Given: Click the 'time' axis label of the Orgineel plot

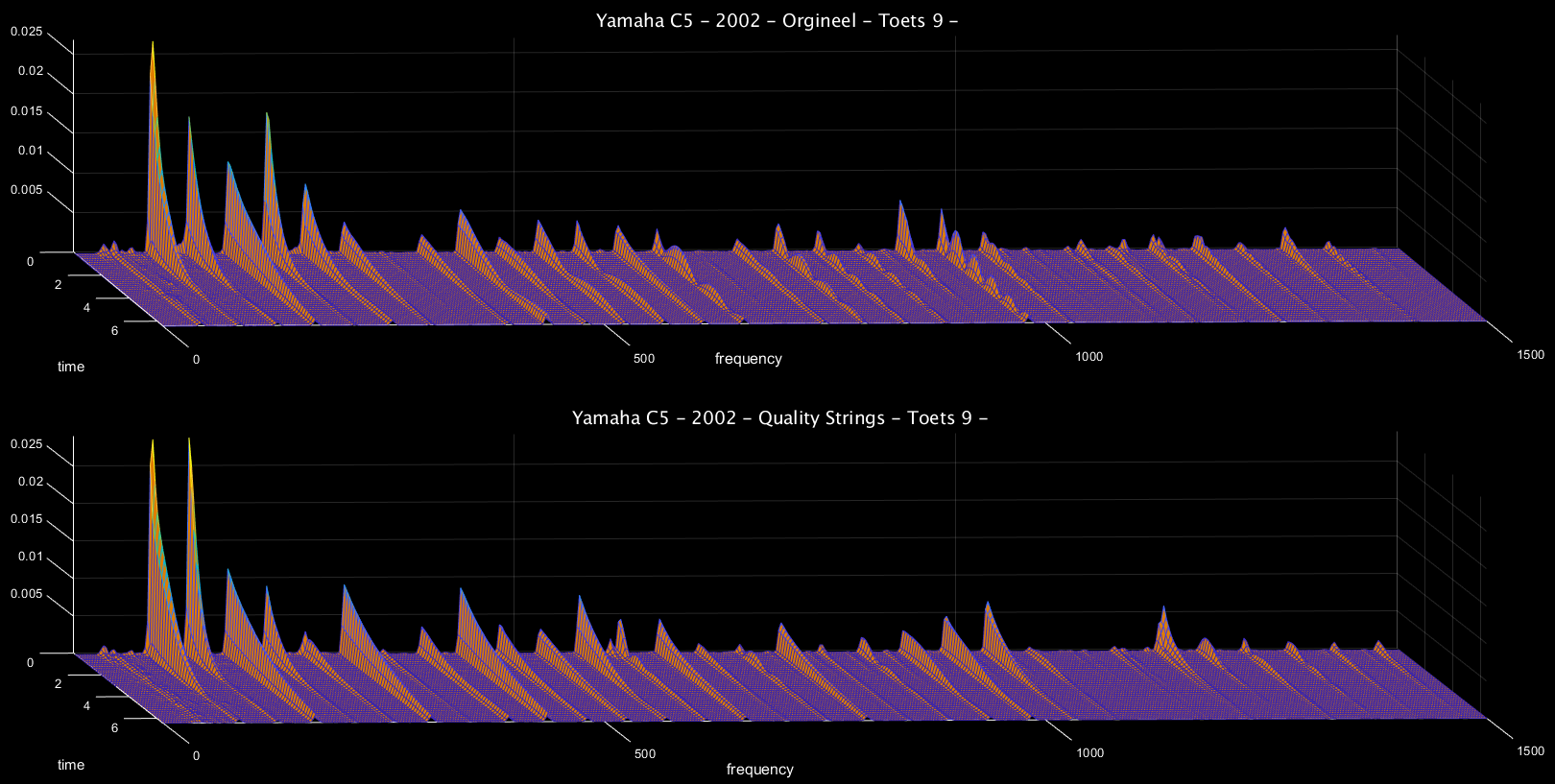Looking at the screenshot, I should (x=71, y=367).
